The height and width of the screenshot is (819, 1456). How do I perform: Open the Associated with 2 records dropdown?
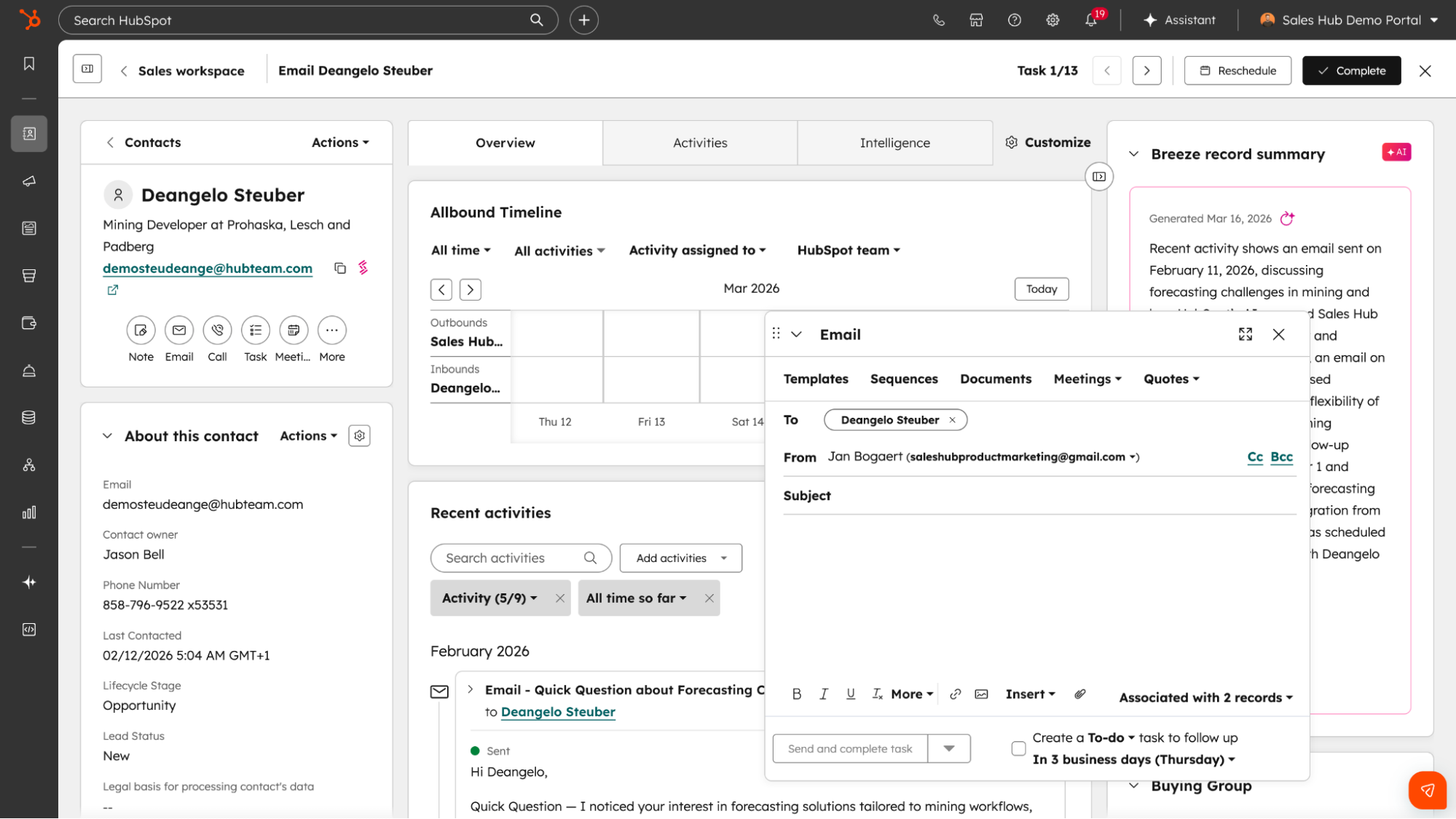tap(1206, 697)
